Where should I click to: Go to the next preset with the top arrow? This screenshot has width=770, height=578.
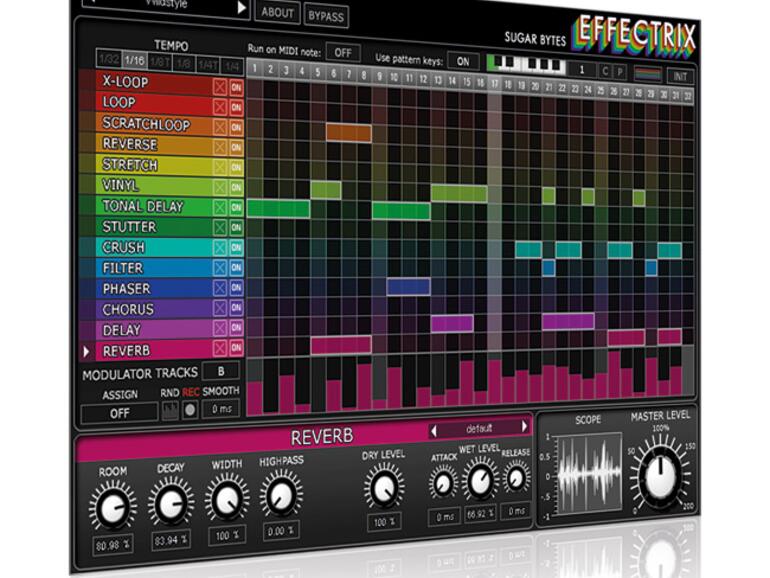(x=241, y=7)
